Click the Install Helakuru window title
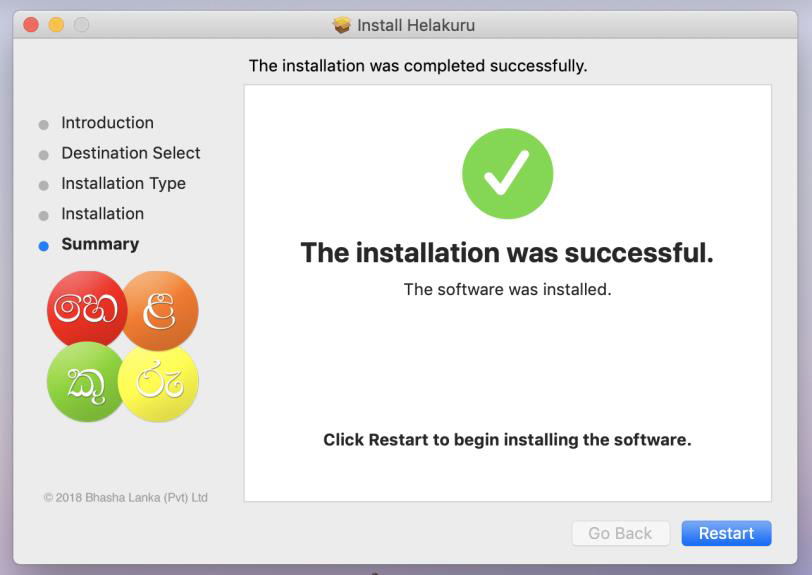Image resolution: width=812 pixels, height=575 pixels. tap(416, 25)
